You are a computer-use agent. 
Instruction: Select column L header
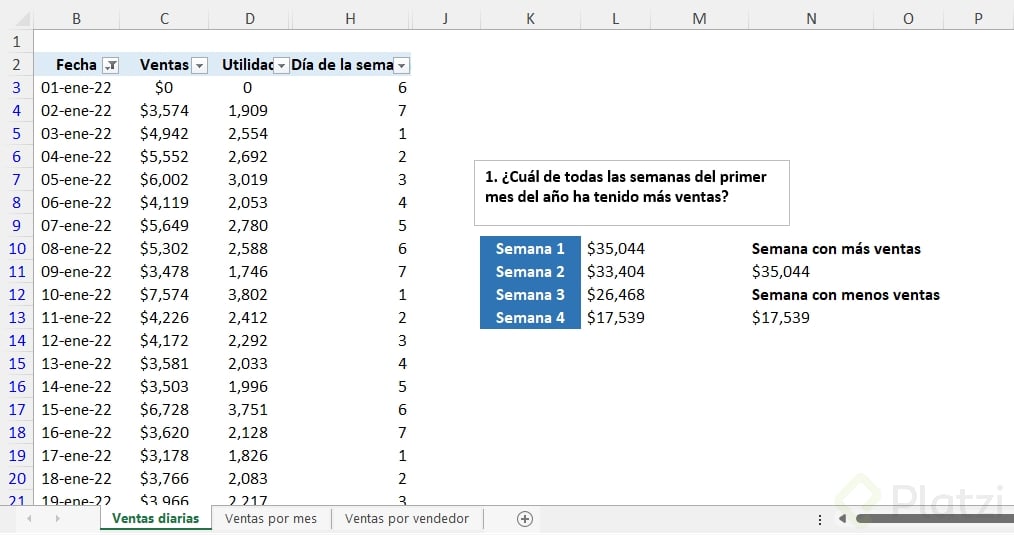click(616, 19)
